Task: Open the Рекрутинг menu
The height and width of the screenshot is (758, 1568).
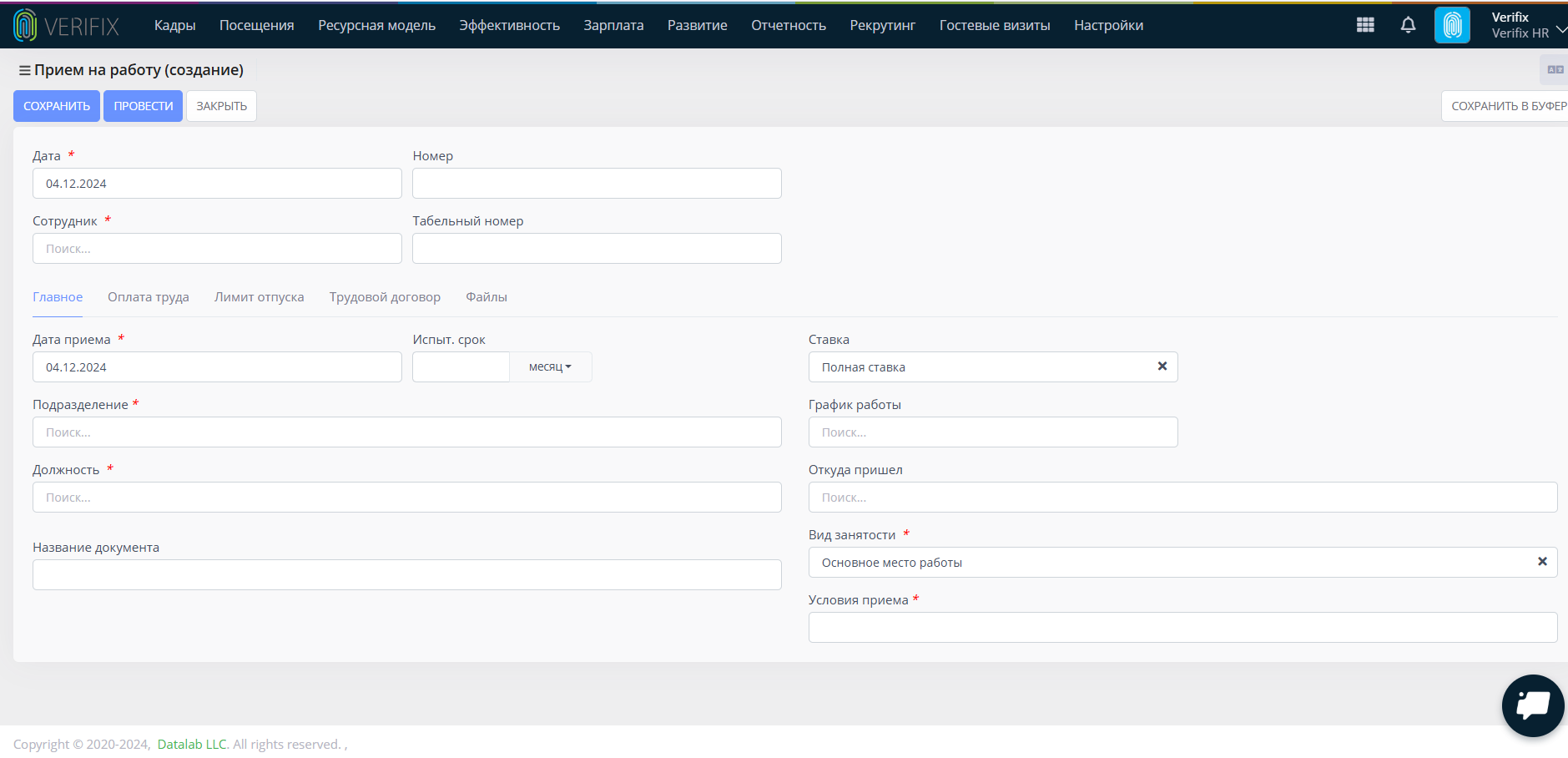Action: pos(883,26)
